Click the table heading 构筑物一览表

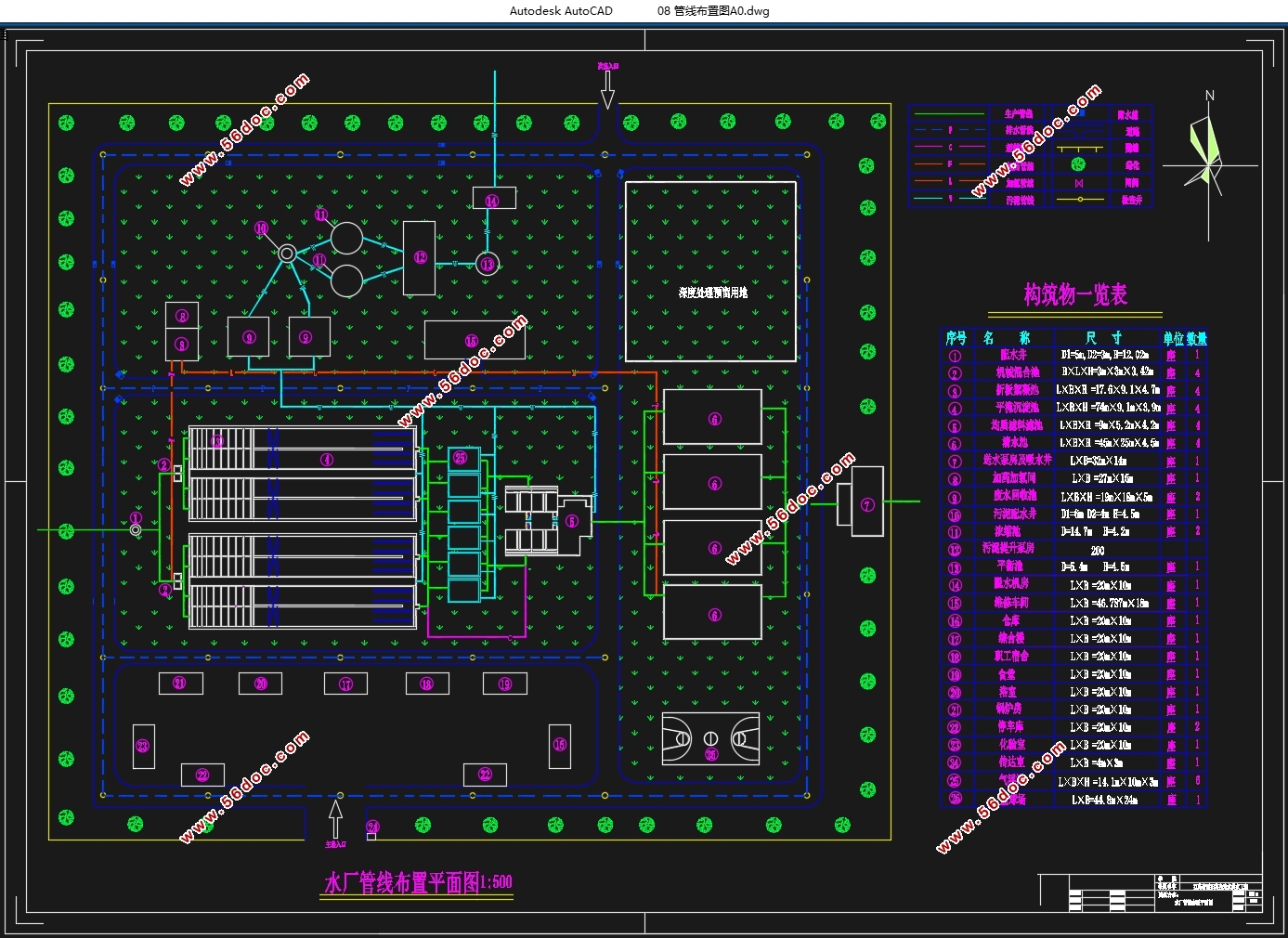1075,294
